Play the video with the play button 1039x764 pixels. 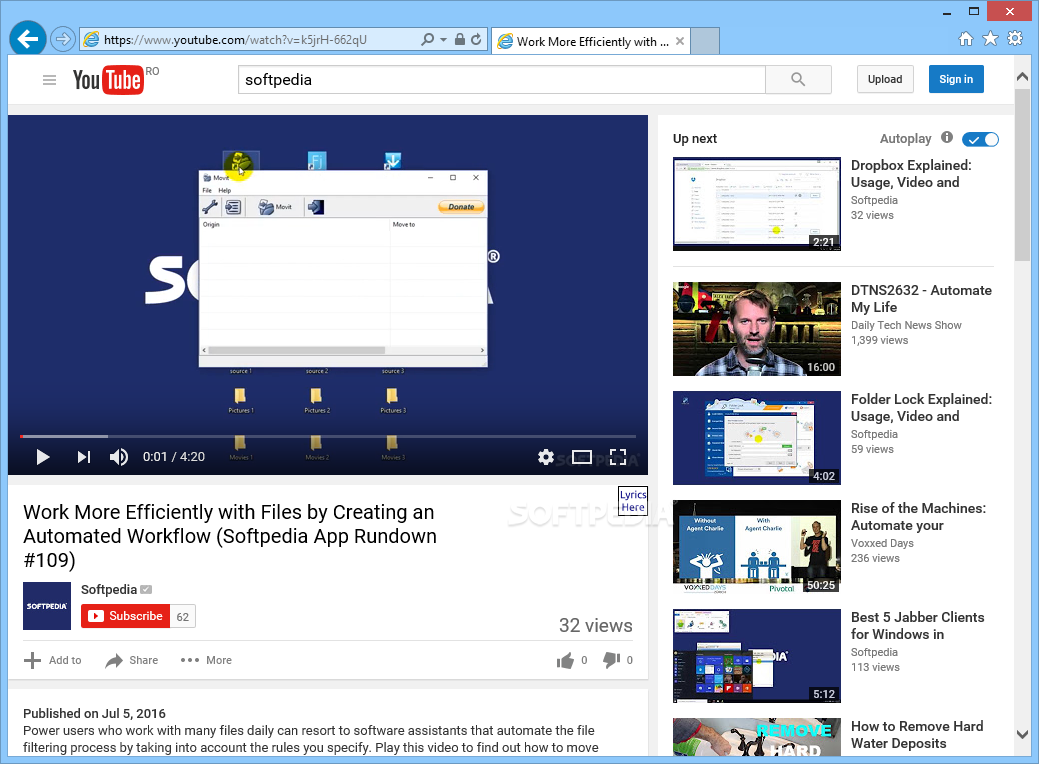point(43,457)
